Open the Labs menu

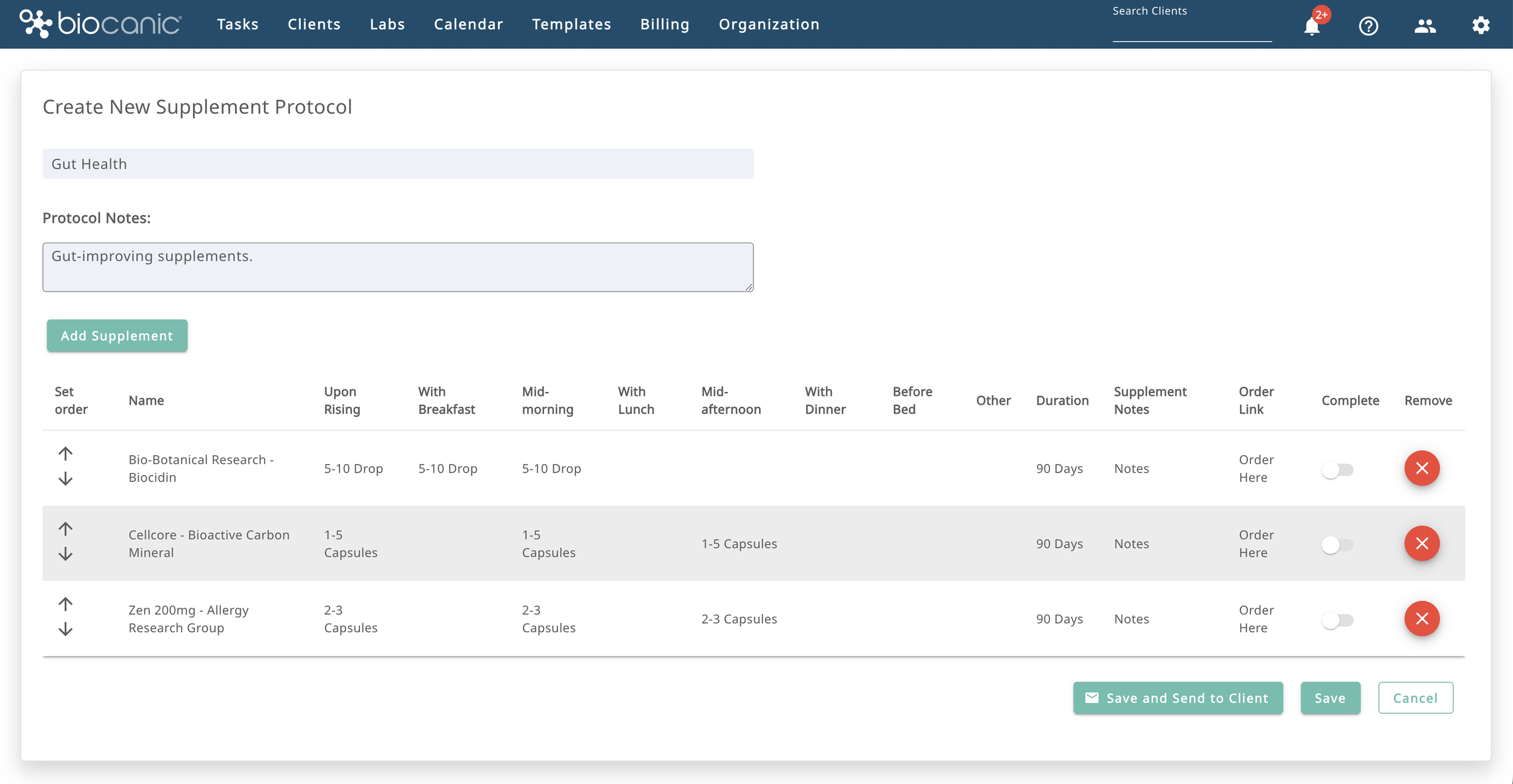(x=387, y=24)
